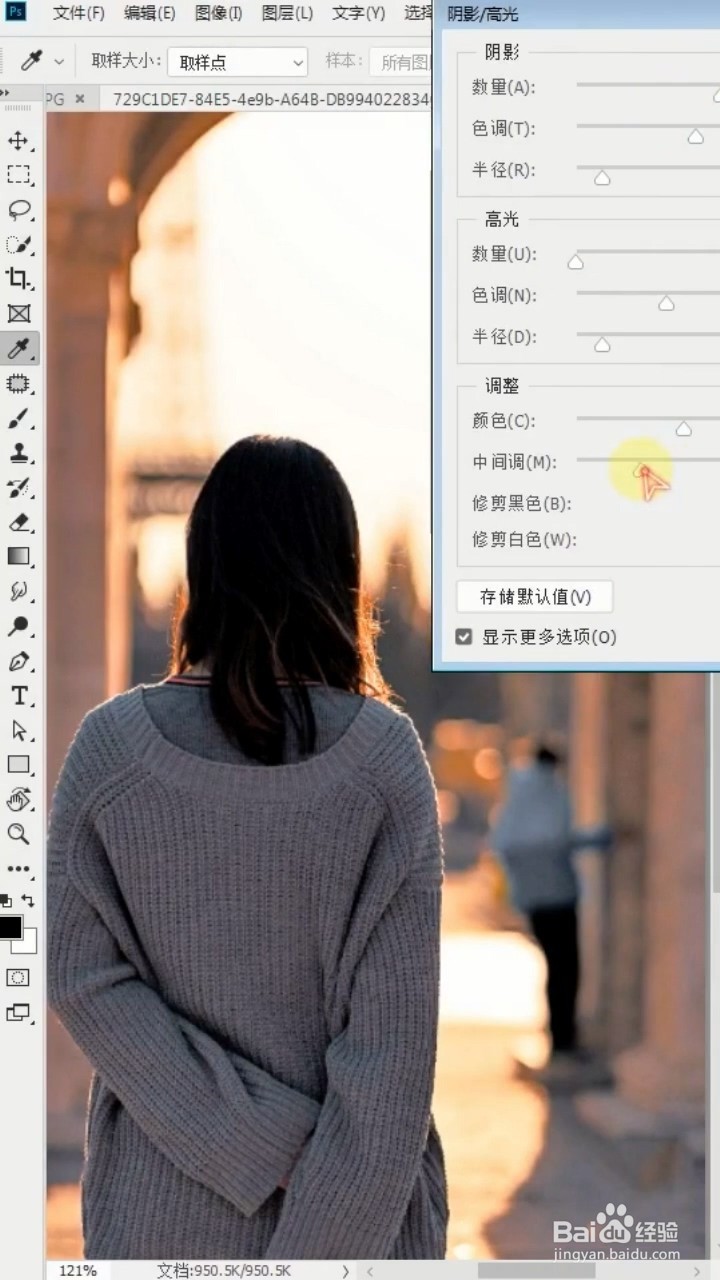Click the 修剪白色(W) label
Viewport: 720px width, 1280px height.
click(524, 540)
